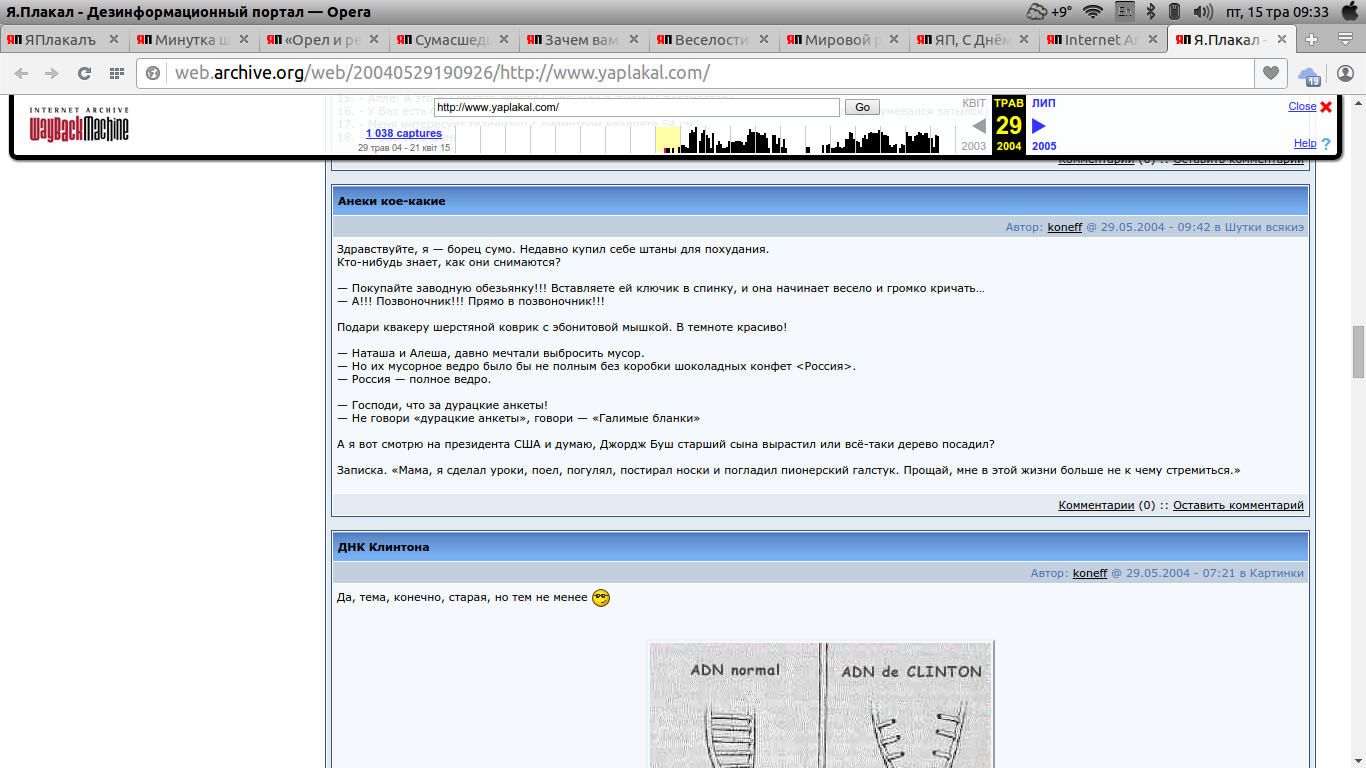Open author koneff in Анеки кое-какие post

coord(1065,227)
